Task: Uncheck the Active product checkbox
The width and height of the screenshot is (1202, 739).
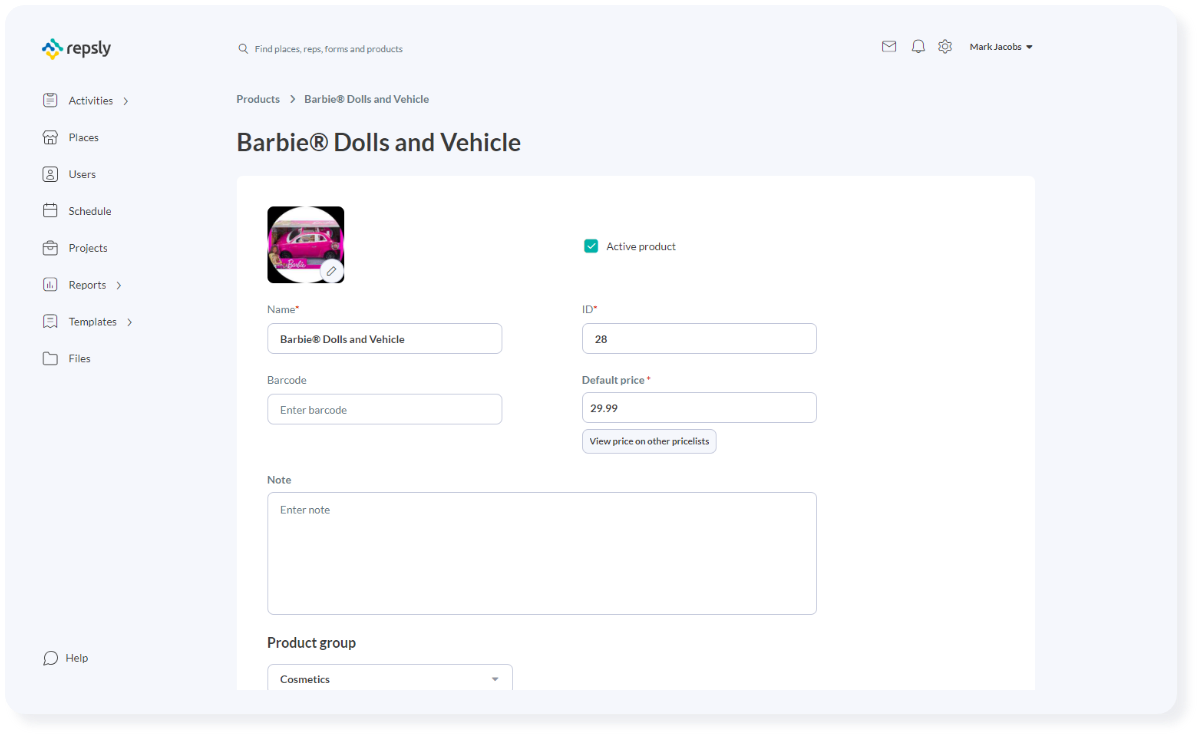Action: [591, 246]
